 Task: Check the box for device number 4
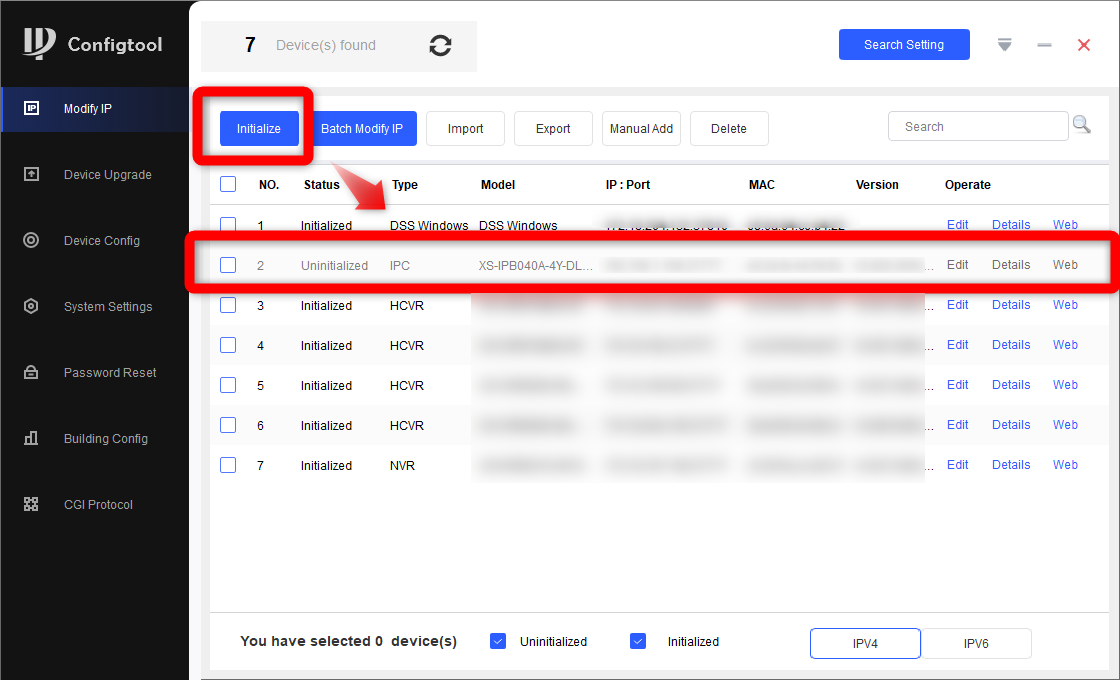(228, 345)
